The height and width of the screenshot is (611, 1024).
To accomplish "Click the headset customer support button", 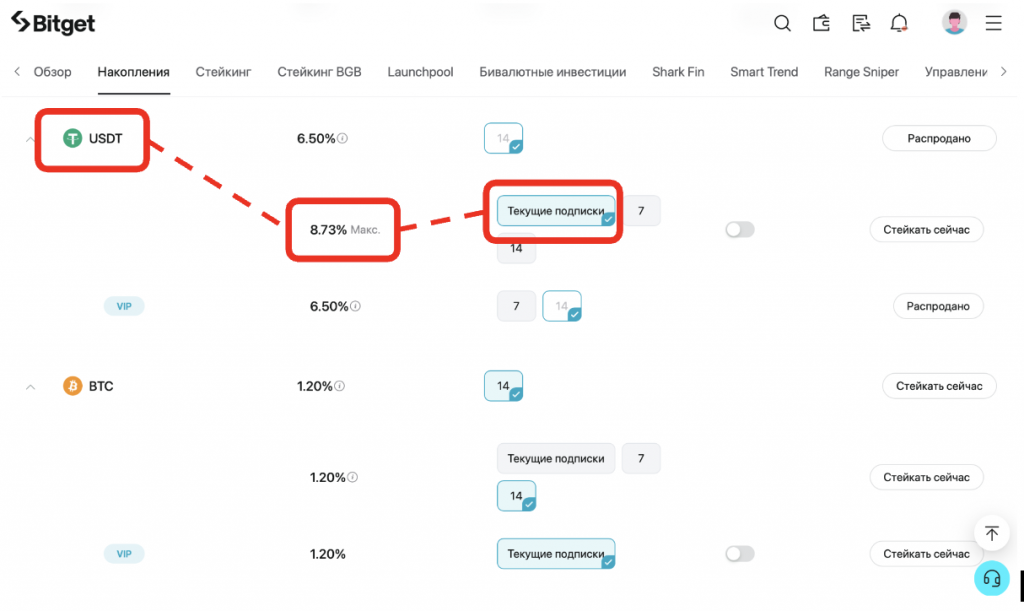I will (x=991, y=578).
